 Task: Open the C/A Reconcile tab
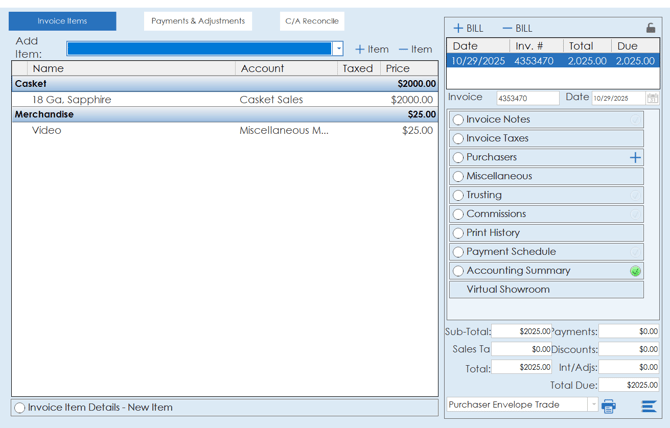click(x=312, y=21)
